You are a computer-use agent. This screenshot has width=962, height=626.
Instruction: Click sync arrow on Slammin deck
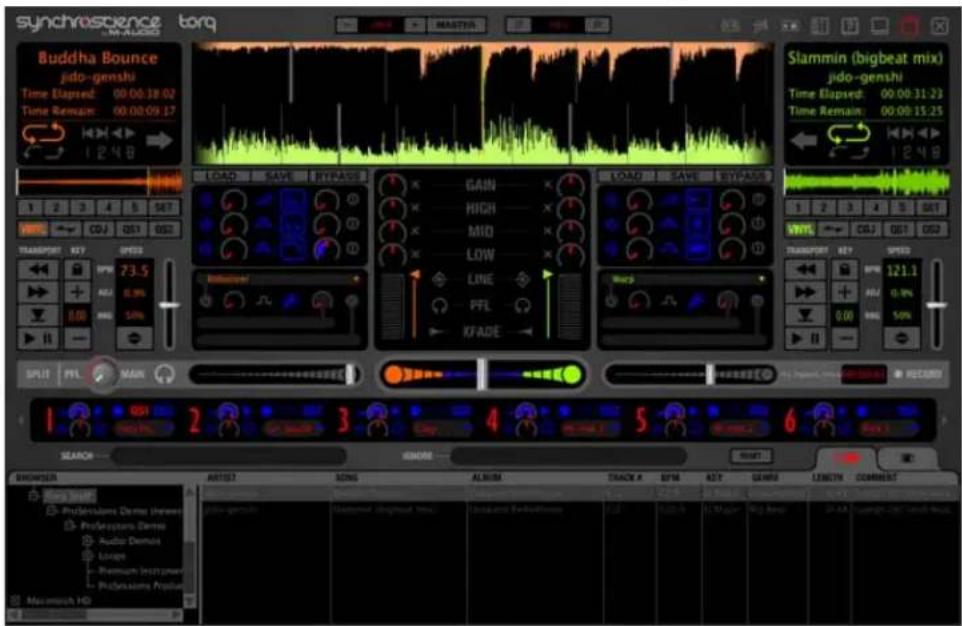(x=803, y=141)
